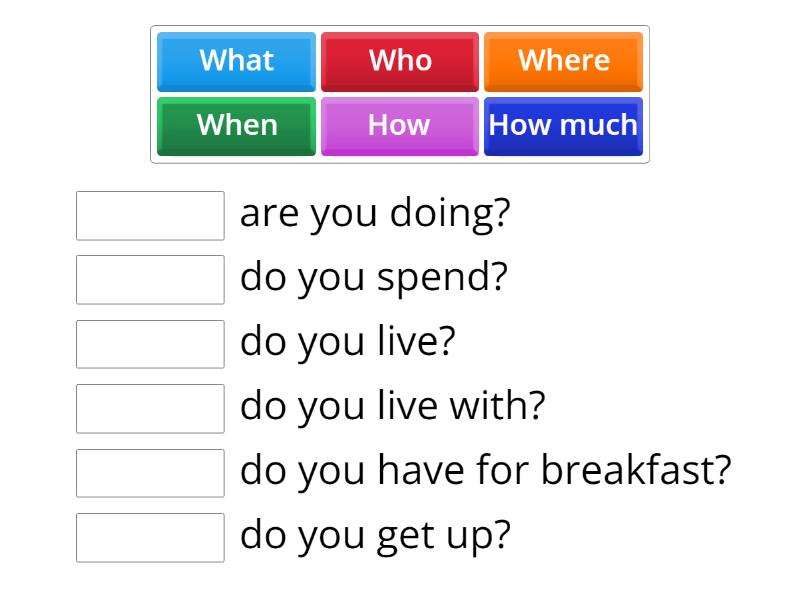The image size is (800, 600).
Task: Select the dark blue 'How much' tile
Action: [x=563, y=125]
